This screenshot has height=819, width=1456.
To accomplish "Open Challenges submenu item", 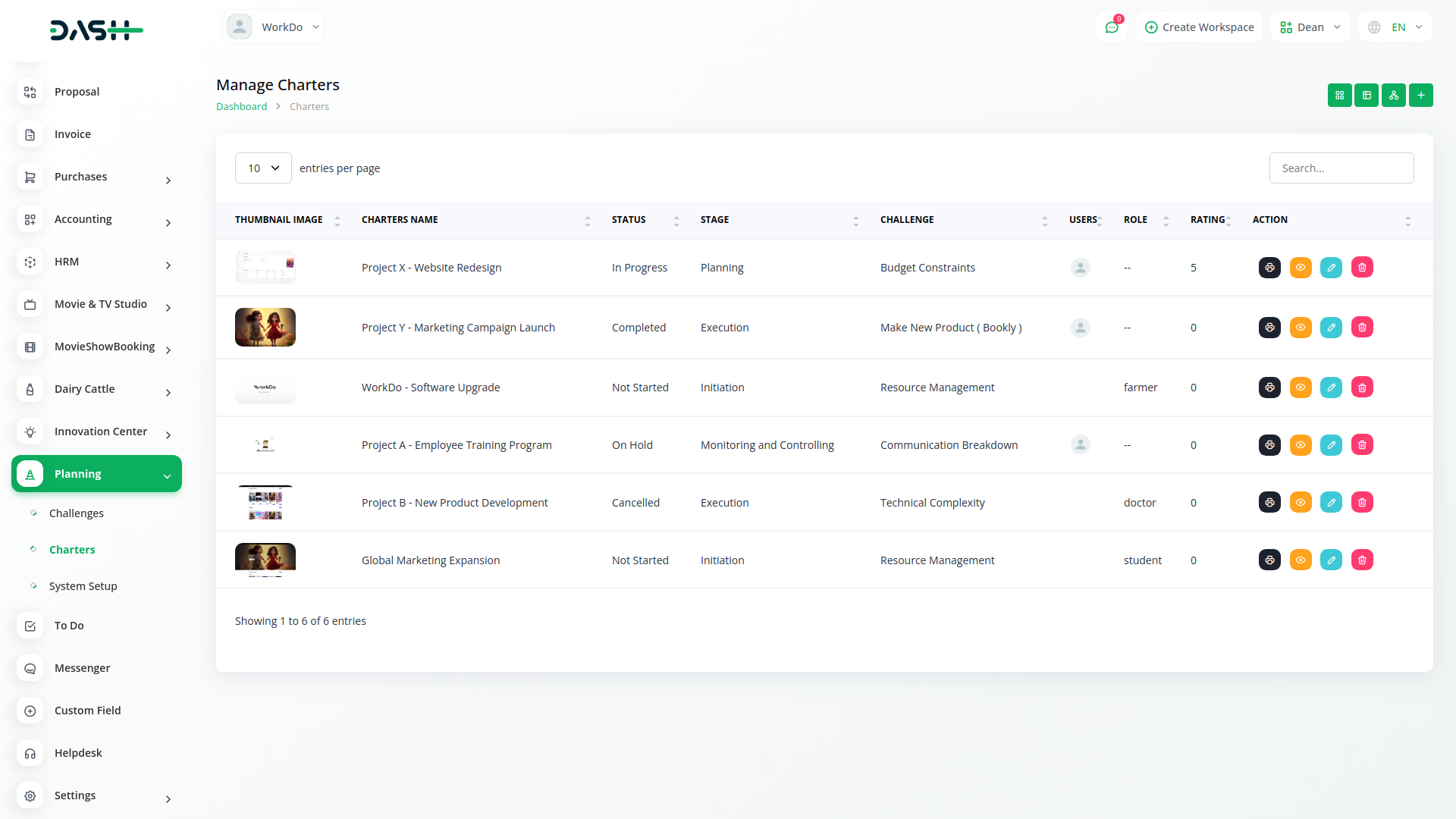I will 76,513.
